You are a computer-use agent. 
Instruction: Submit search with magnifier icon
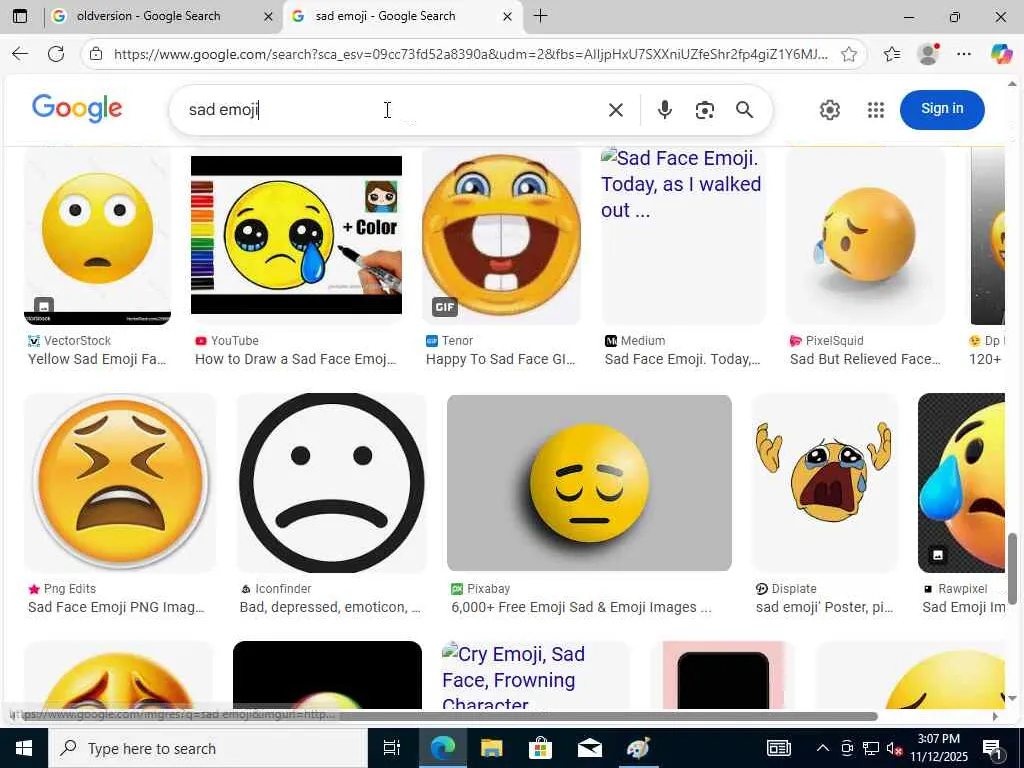[x=744, y=110]
